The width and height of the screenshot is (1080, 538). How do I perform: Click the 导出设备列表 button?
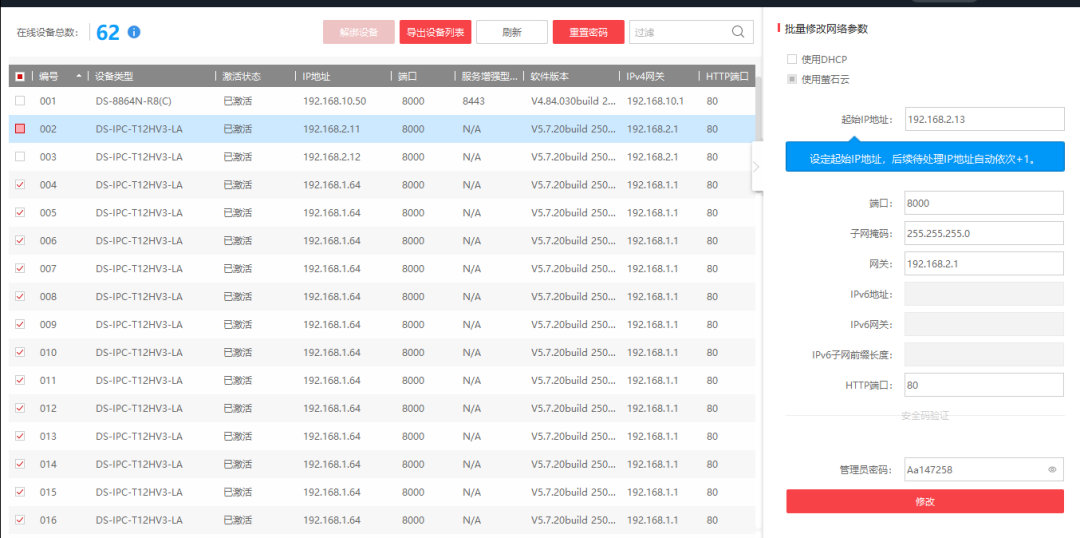pos(435,32)
